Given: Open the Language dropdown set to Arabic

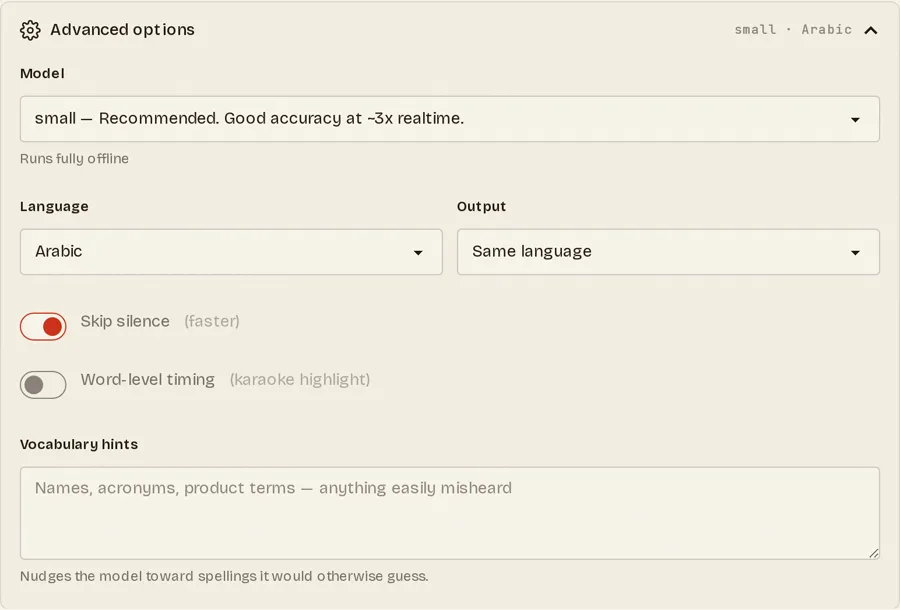Looking at the screenshot, I should 231,252.
